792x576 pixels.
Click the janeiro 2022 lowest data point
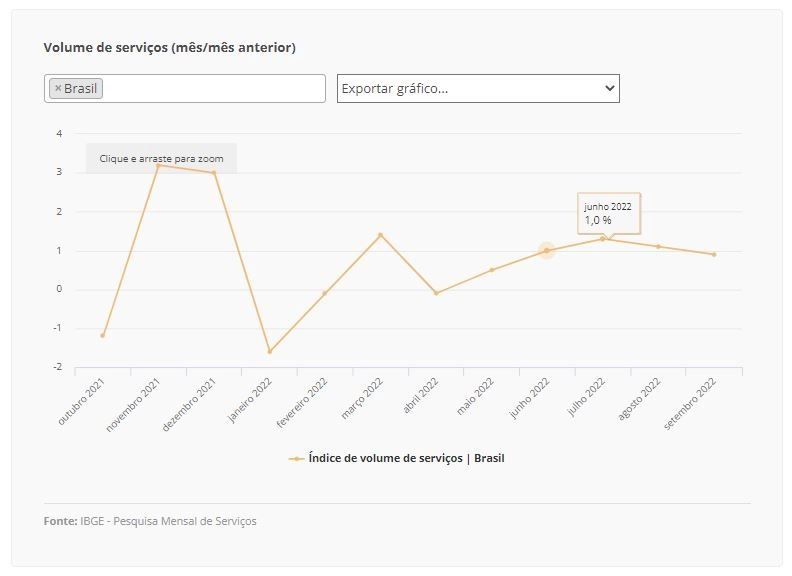pyautogui.click(x=270, y=352)
